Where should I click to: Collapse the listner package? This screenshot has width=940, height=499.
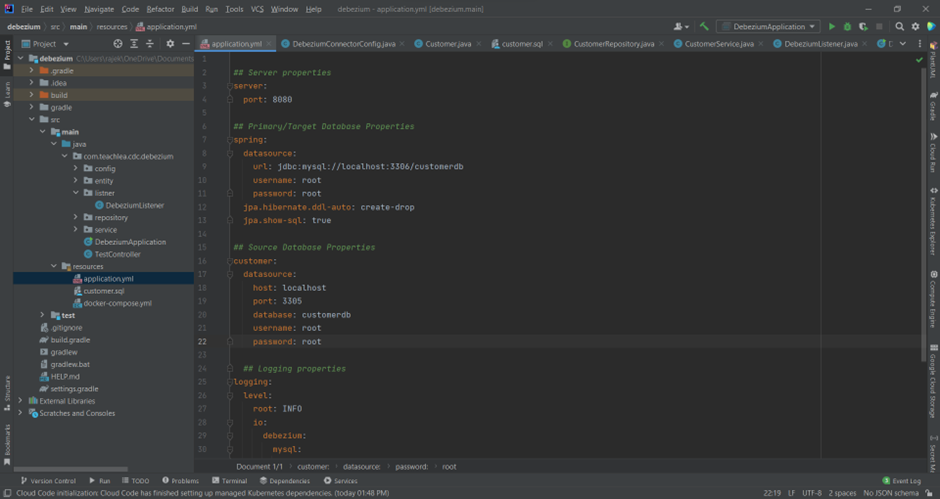coord(76,193)
